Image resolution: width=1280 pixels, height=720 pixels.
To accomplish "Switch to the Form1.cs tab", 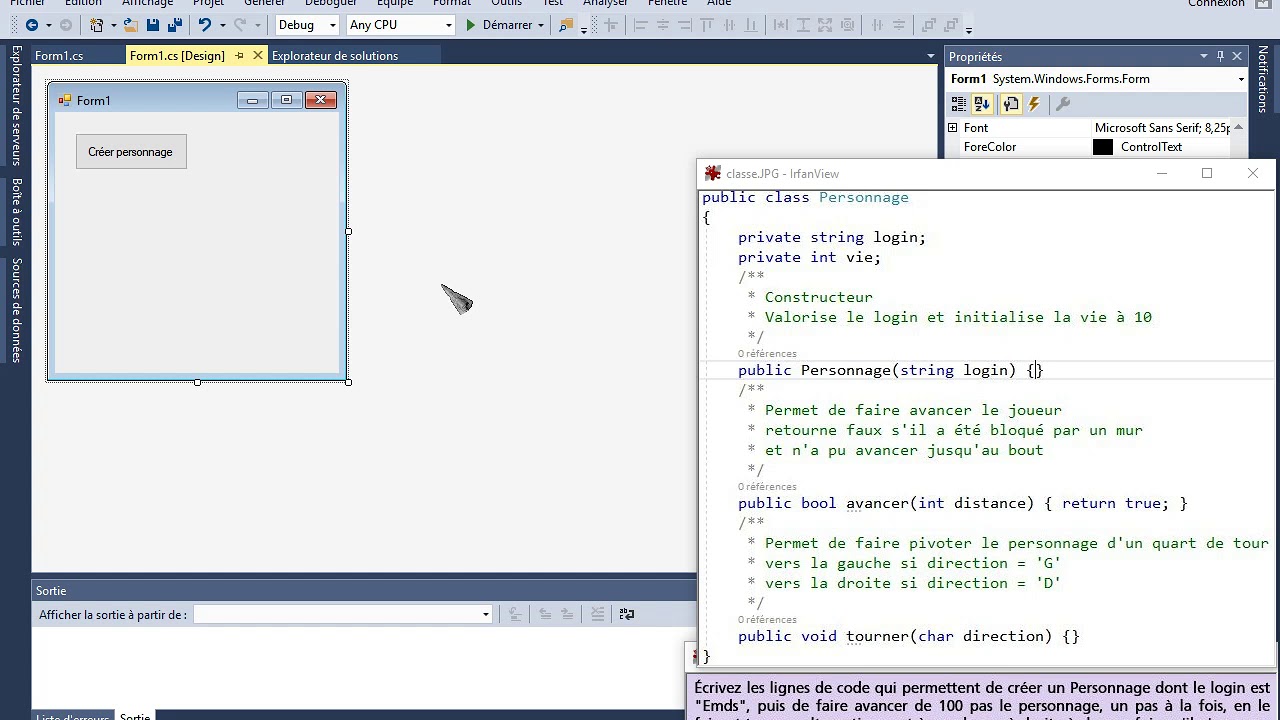I will [x=59, y=56].
